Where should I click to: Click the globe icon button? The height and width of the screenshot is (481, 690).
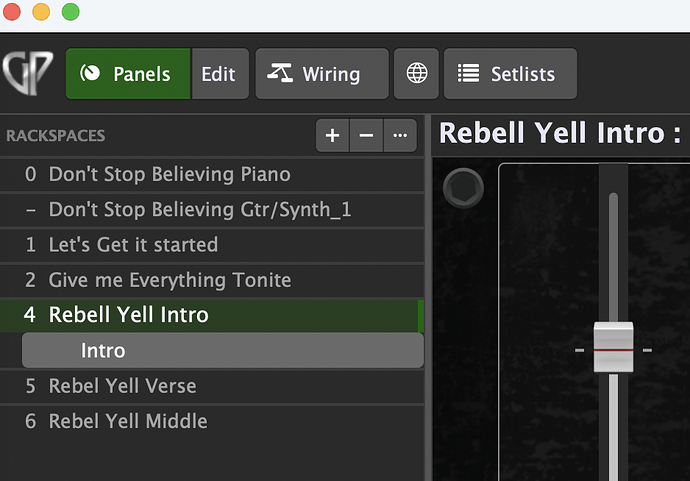click(x=416, y=74)
